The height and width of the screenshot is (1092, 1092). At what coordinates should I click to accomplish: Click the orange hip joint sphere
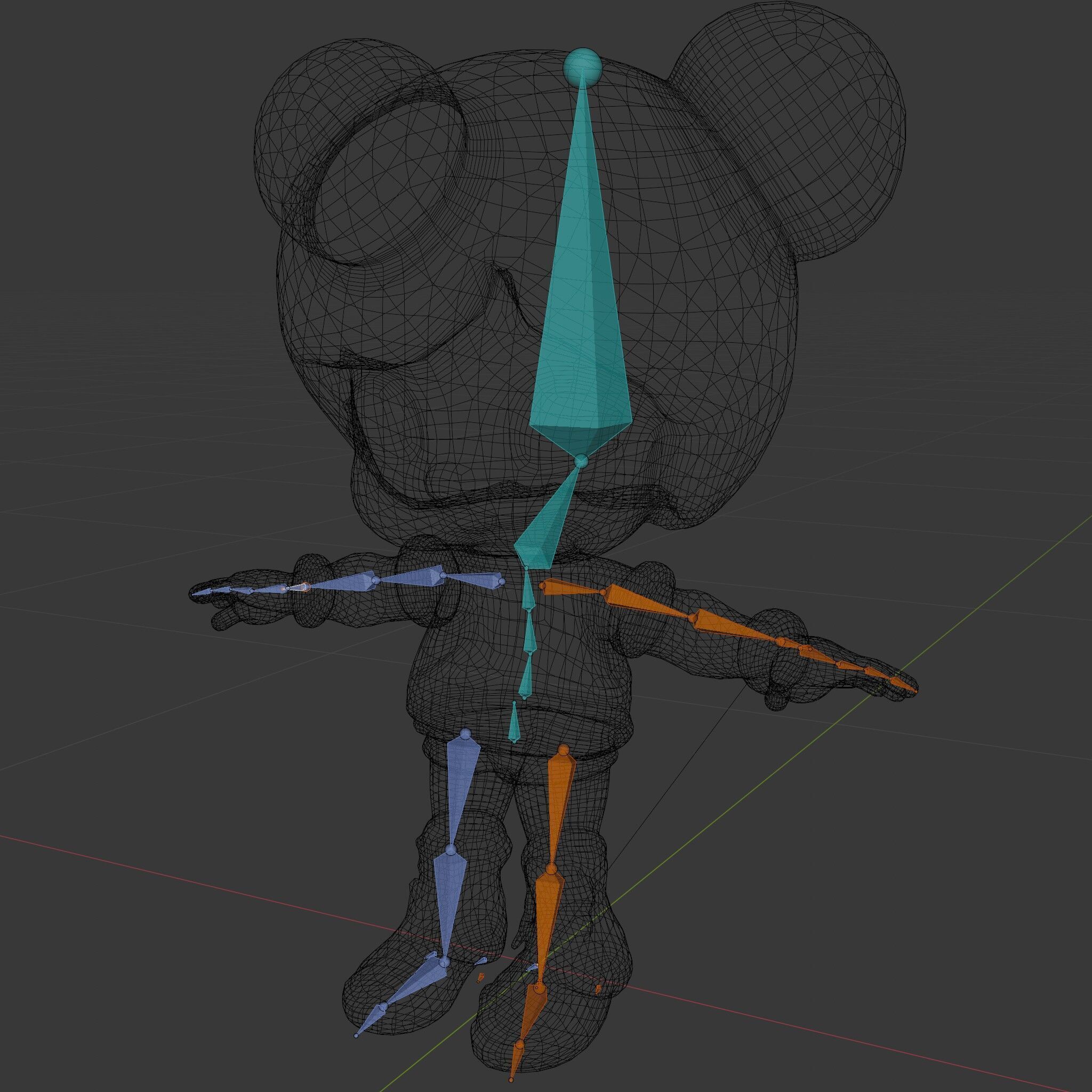coord(563,750)
